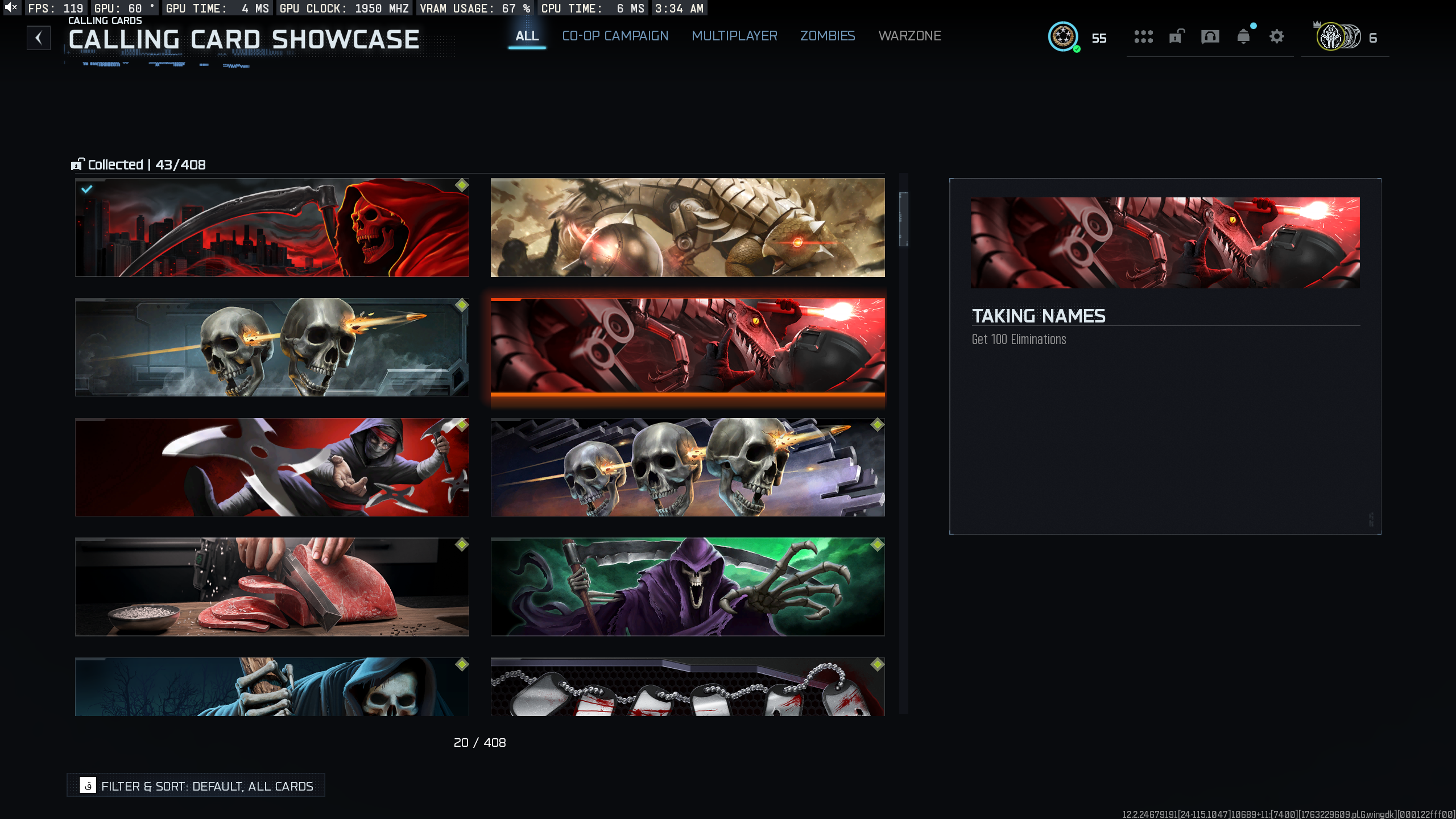Viewport: 1456px width, 819px height.
Task: Open the player rank emblem
Action: pyautogui.click(x=1063, y=37)
